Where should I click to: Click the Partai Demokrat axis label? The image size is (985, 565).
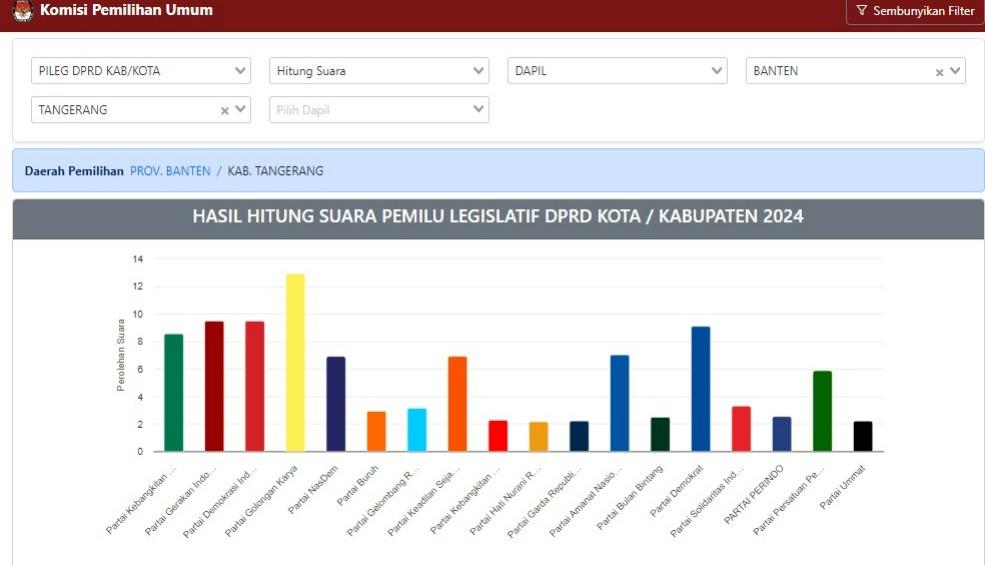[x=677, y=491]
